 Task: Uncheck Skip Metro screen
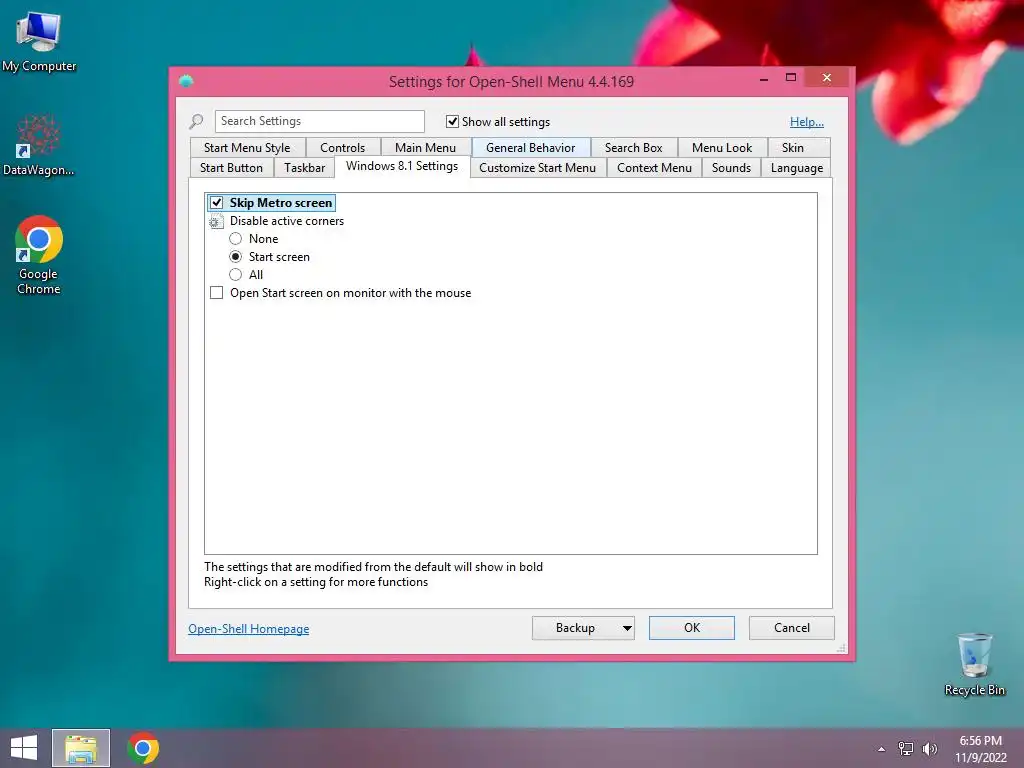pyautogui.click(x=216, y=202)
